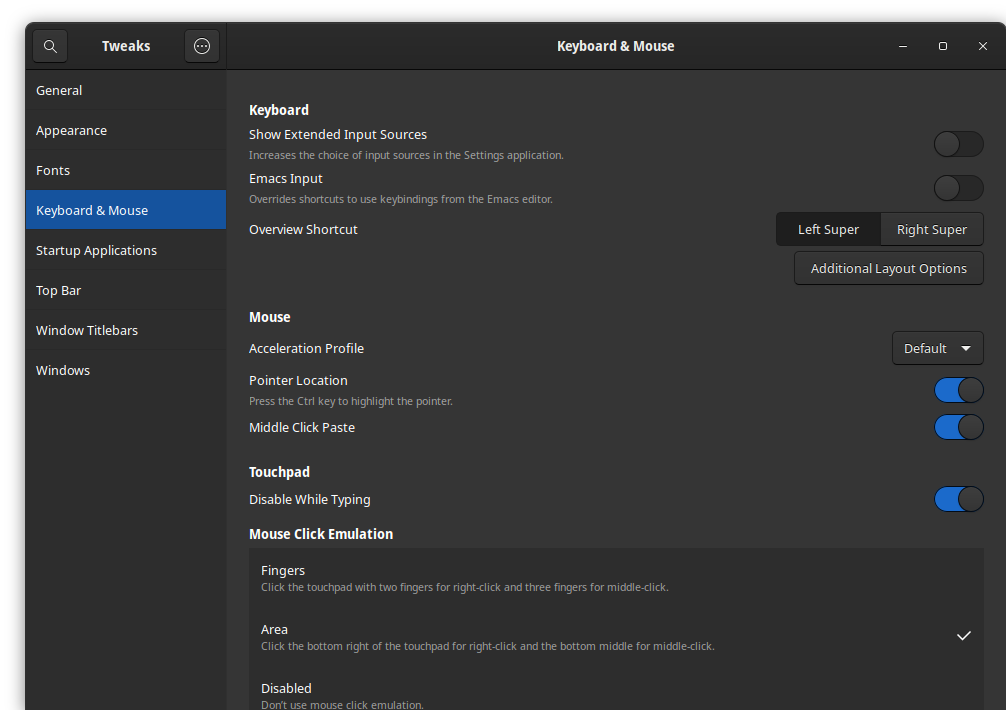The image size is (1006, 710).
Task: Disable Pointer Location highlighting
Action: point(957,390)
